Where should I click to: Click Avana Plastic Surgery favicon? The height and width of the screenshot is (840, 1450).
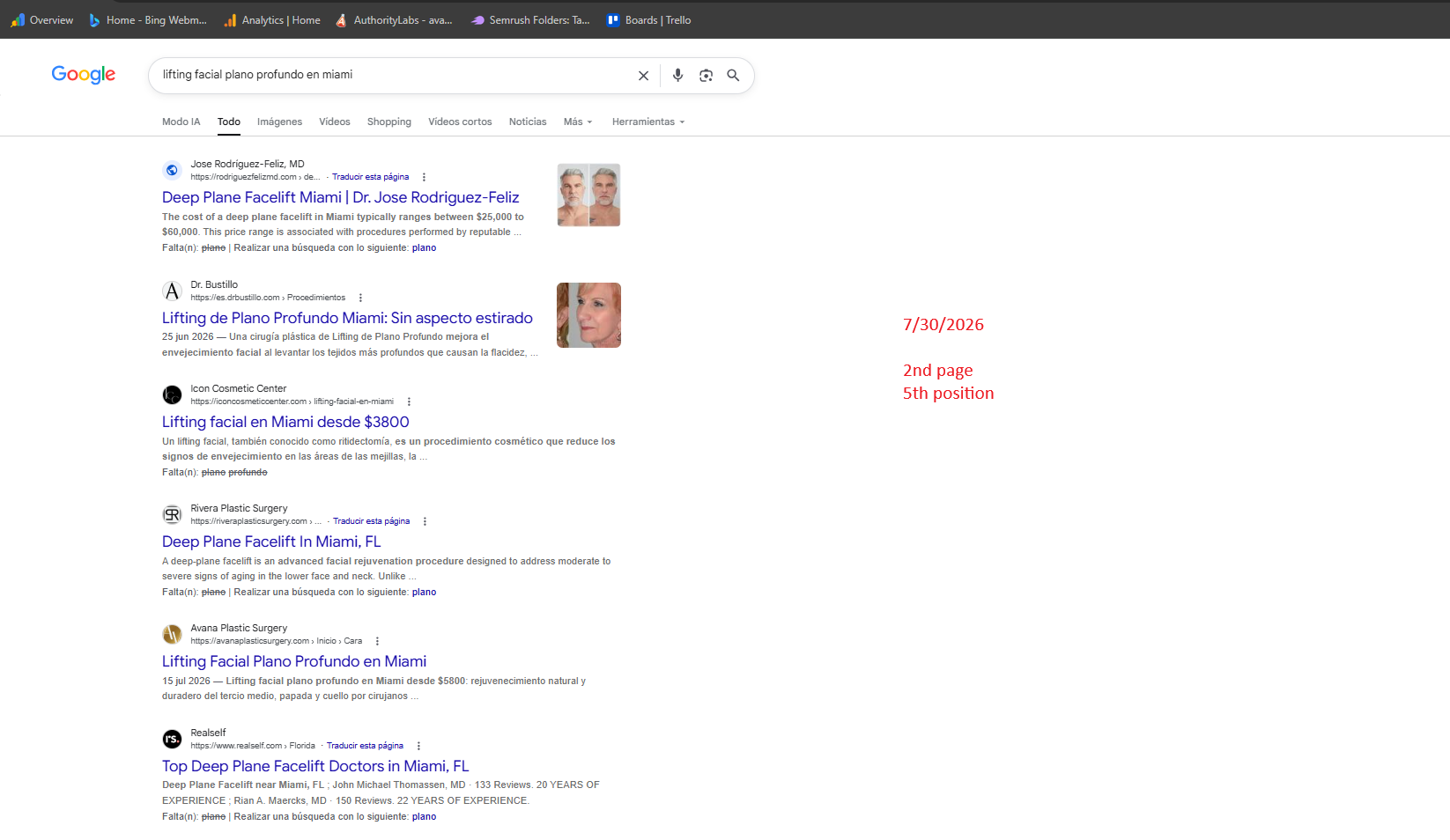(173, 634)
